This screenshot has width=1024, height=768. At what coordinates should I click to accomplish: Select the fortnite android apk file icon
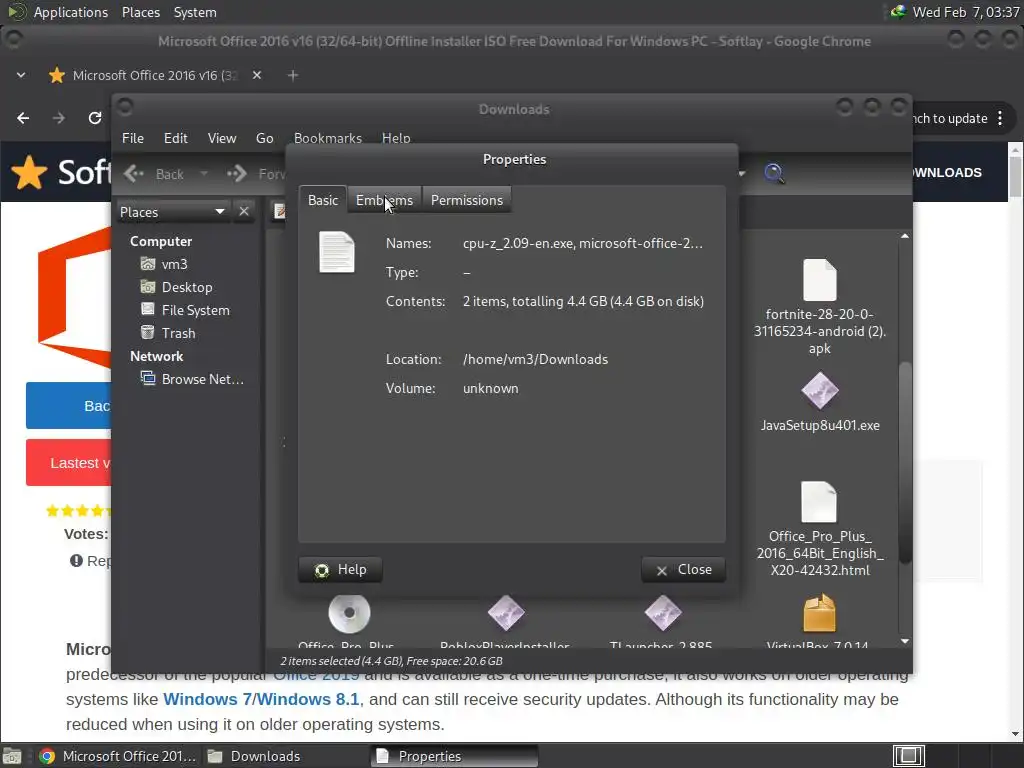(820, 280)
